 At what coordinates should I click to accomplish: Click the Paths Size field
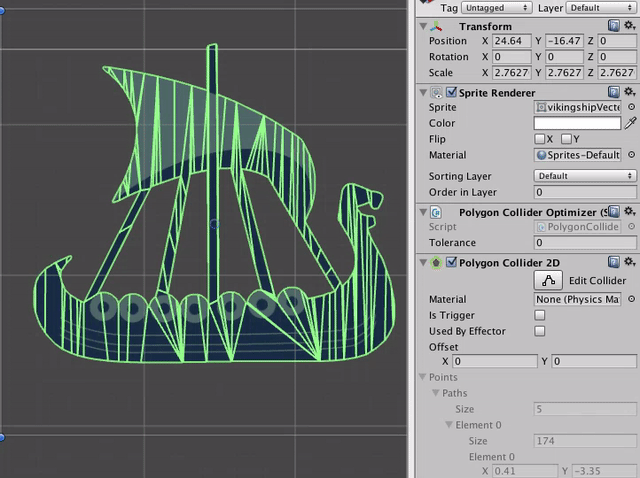pos(585,409)
